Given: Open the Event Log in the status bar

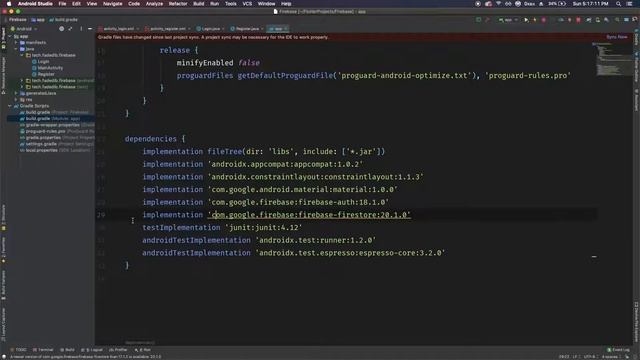Looking at the screenshot, I should (618, 350).
